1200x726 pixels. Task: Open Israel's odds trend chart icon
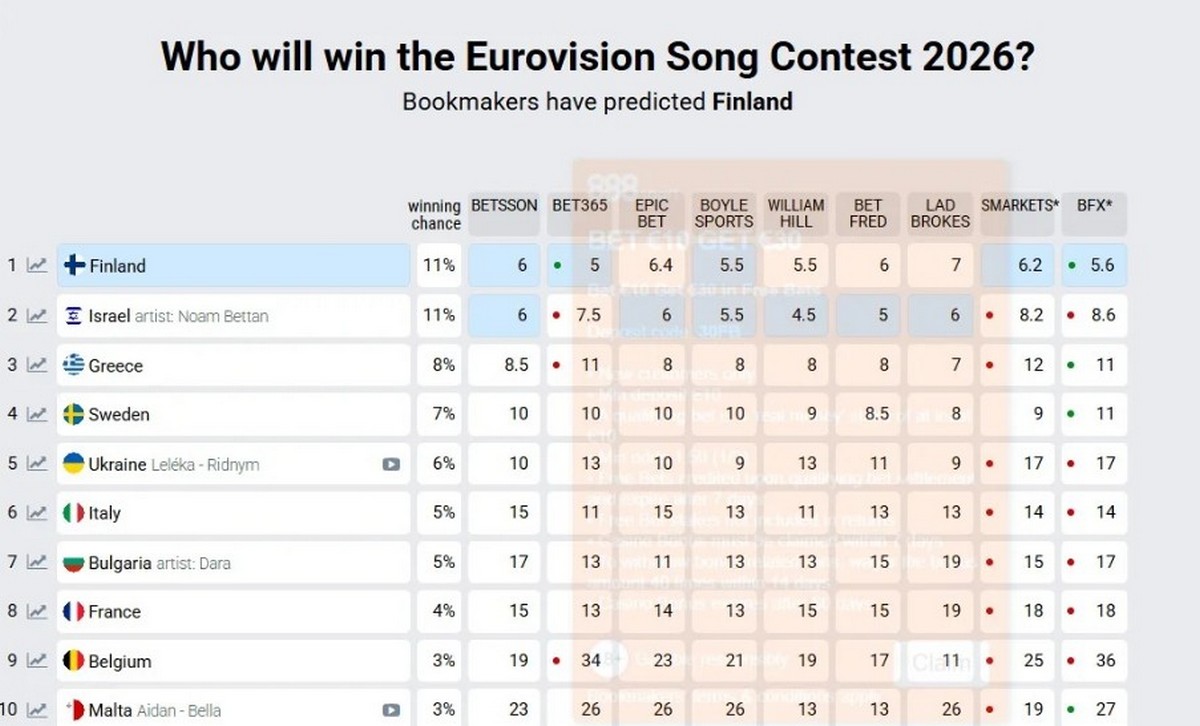37,316
